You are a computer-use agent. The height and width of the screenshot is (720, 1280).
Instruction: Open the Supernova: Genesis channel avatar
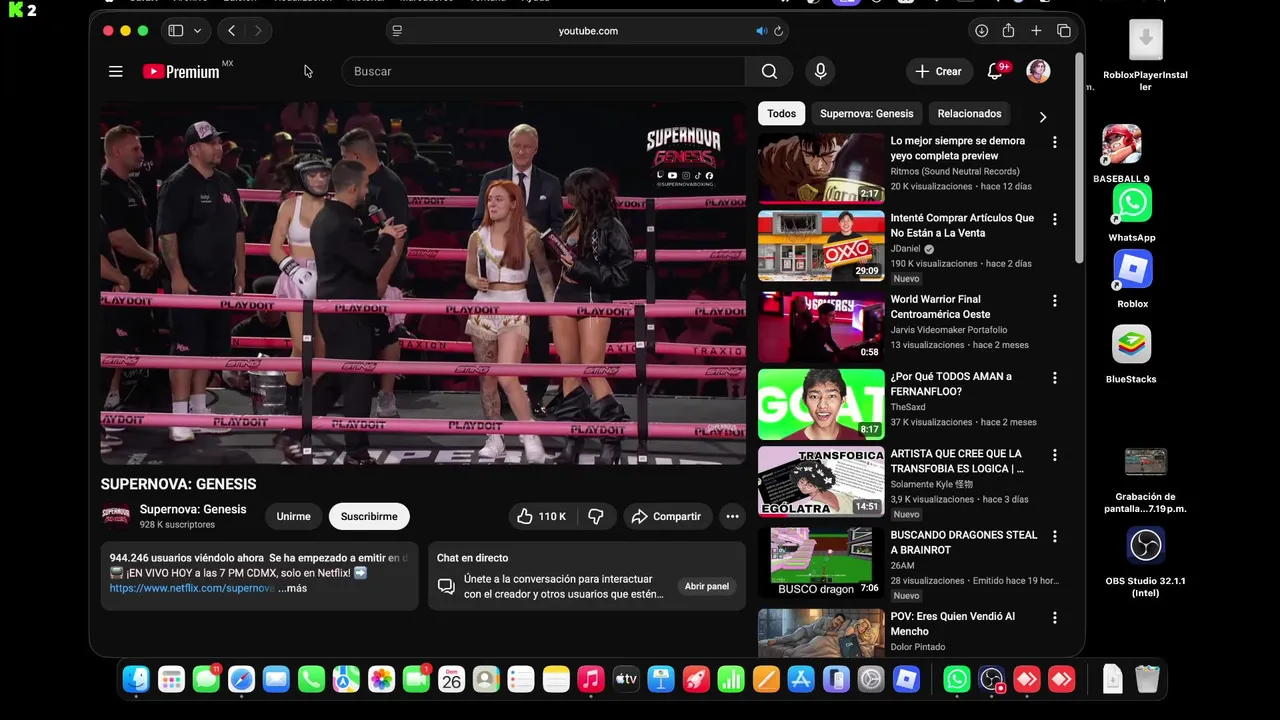click(116, 516)
